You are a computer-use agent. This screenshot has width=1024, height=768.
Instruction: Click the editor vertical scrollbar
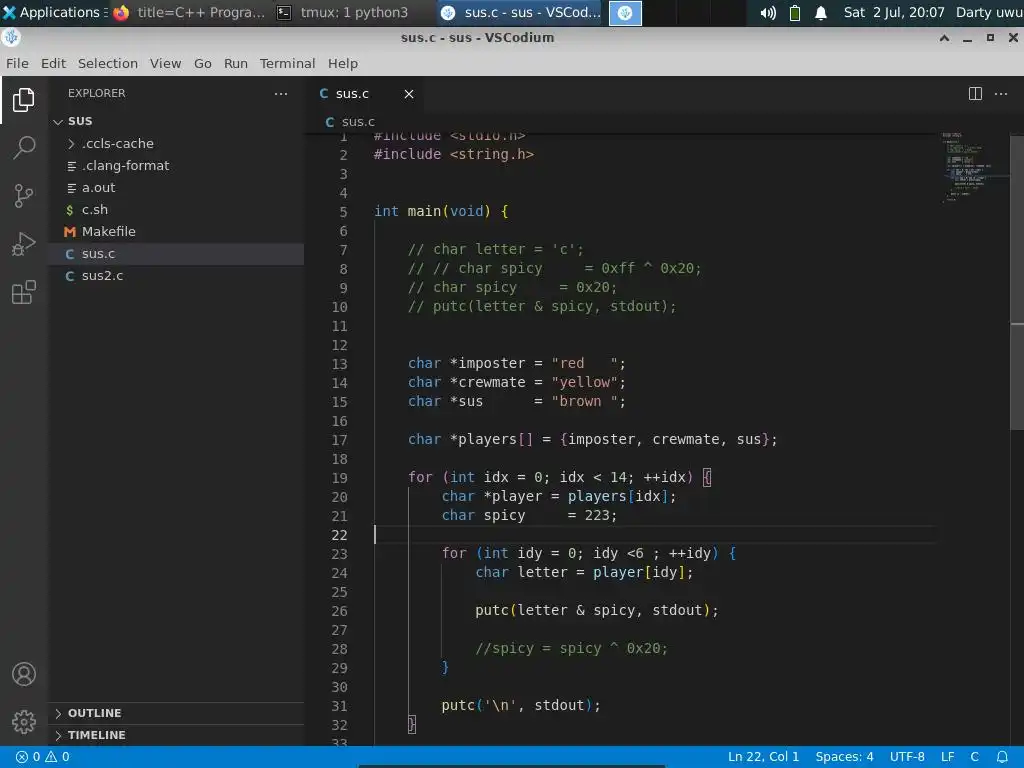point(1017,281)
